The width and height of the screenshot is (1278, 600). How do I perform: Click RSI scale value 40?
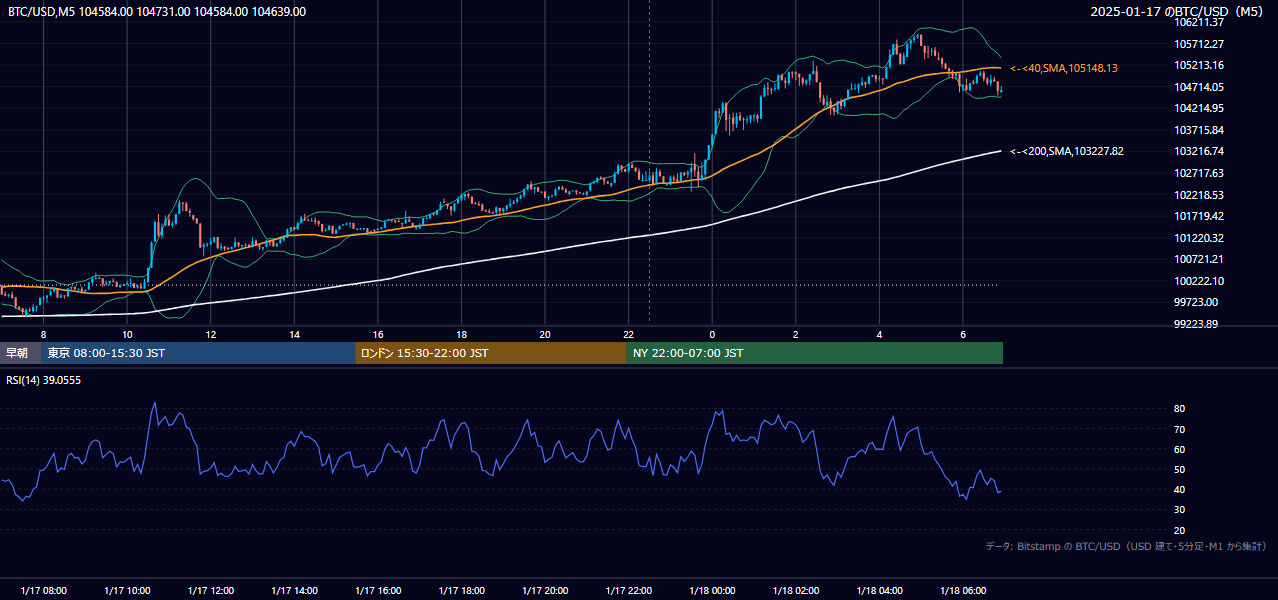click(1180, 489)
